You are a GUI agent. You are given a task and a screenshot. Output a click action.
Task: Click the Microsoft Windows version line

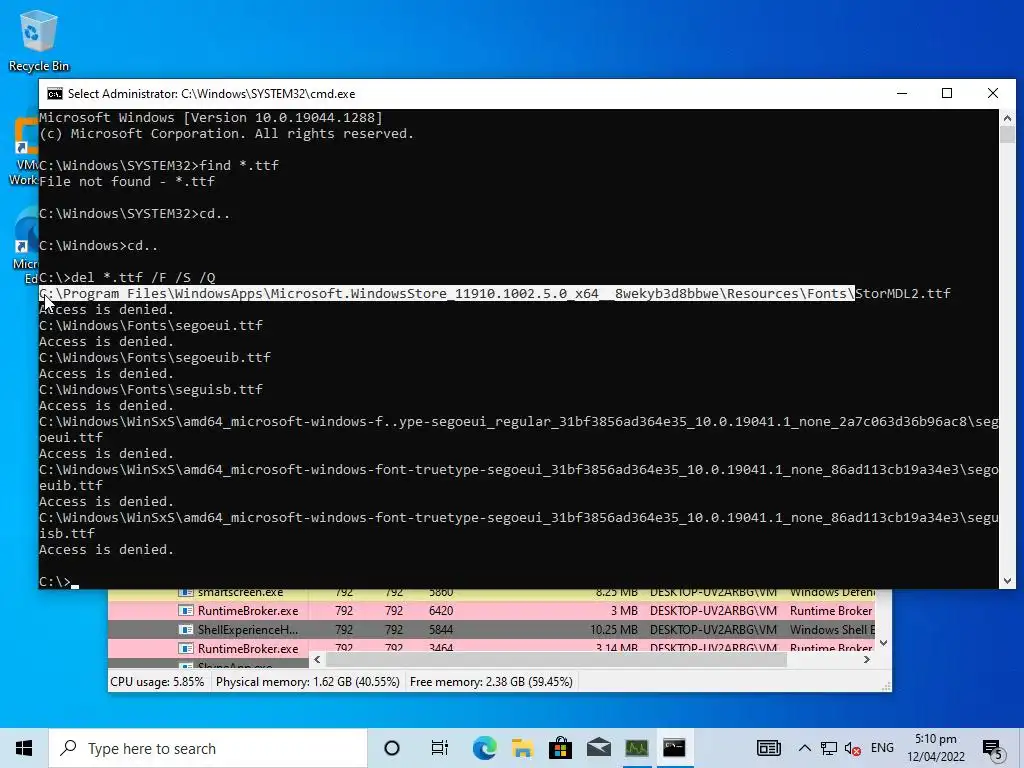click(x=211, y=118)
